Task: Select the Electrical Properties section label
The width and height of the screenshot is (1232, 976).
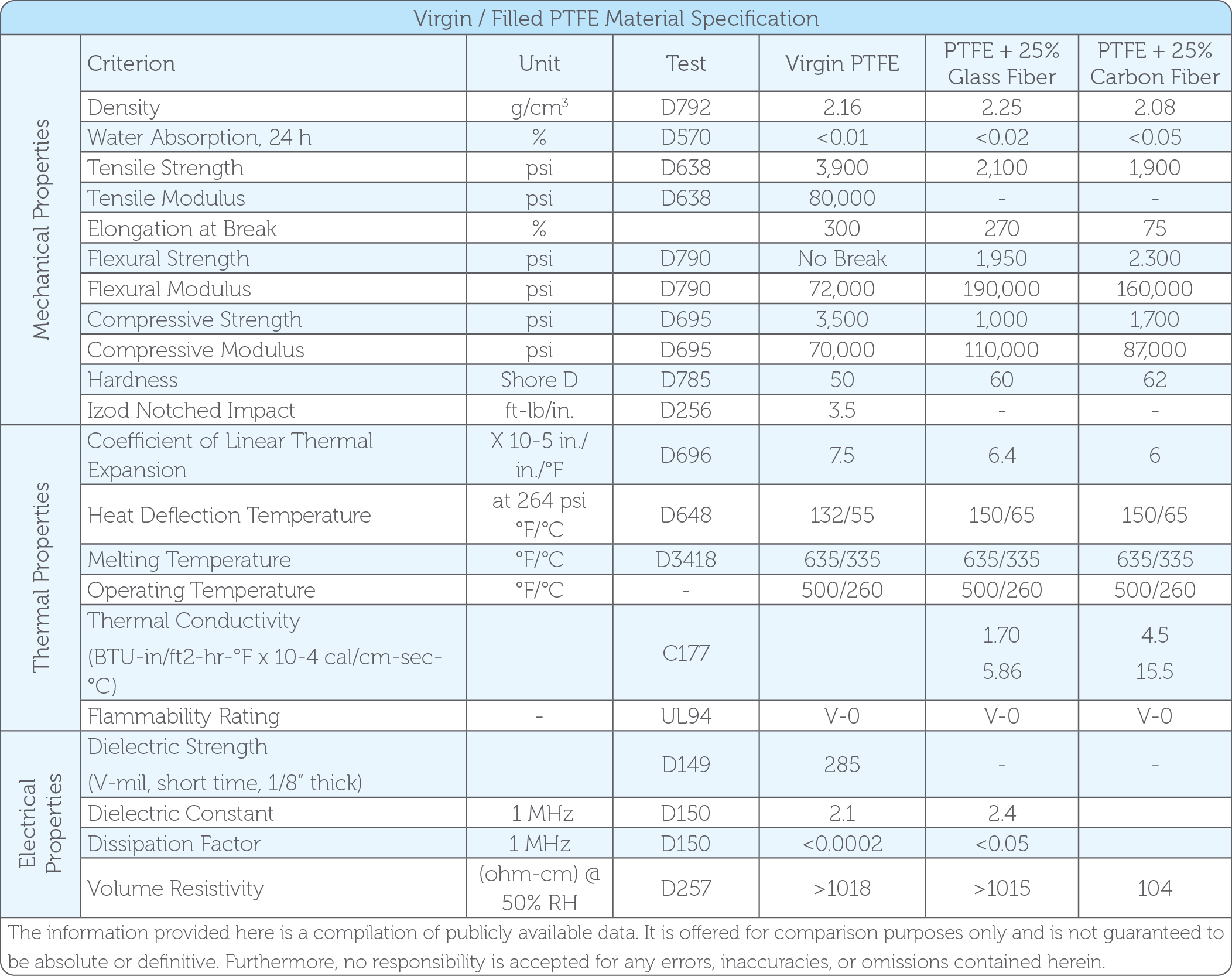Action: tap(41, 823)
